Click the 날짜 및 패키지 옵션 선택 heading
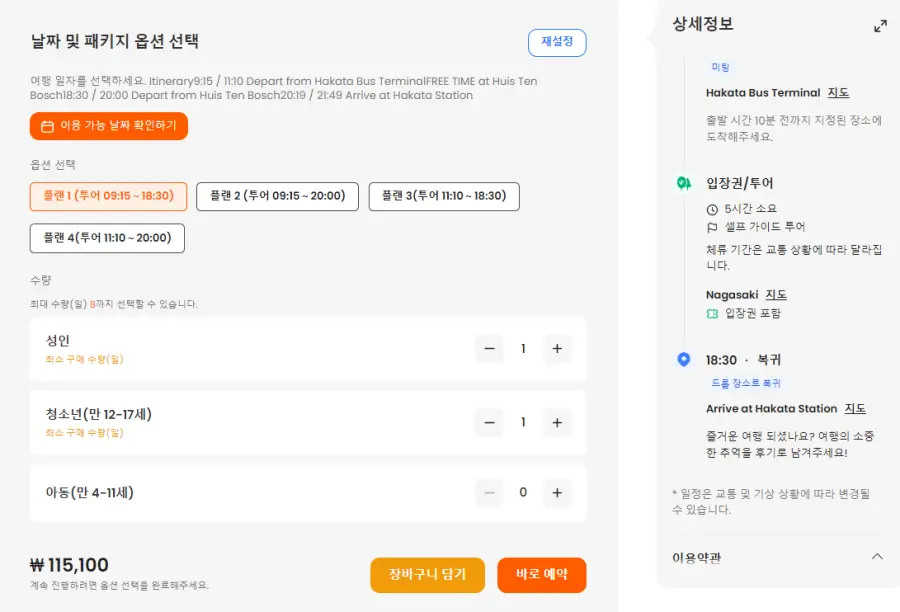 [x=115, y=41]
